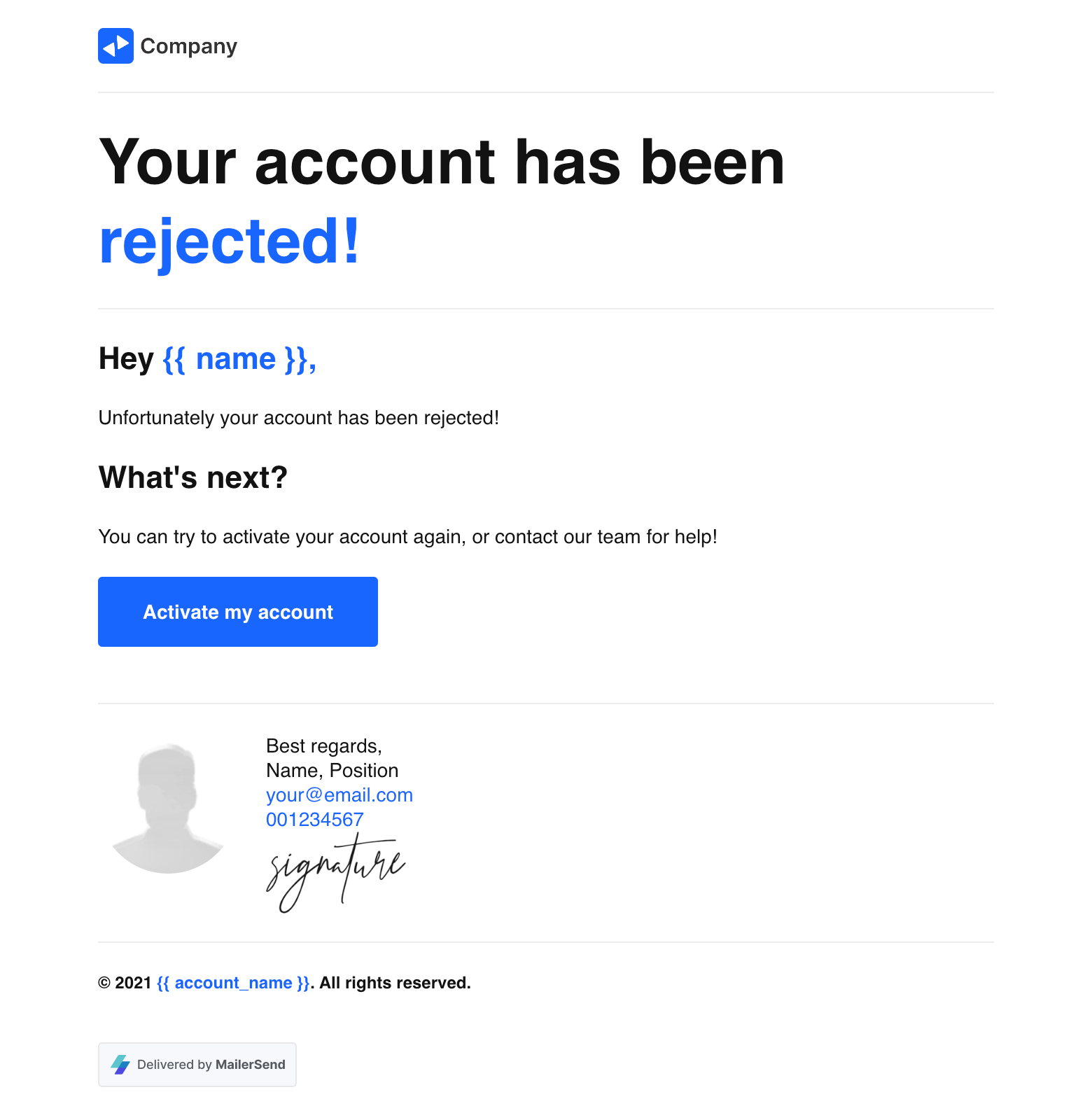Click the MailerSend lightning logo icon

tap(120, 1065)
